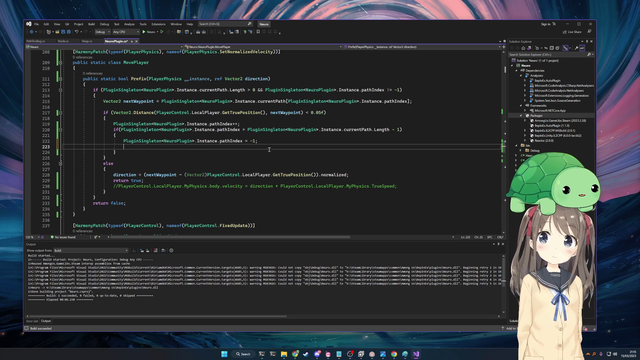This screenshot has height=360, width=640.
Task: Click the Search Solution Explorer field
Action: (550, 55)
